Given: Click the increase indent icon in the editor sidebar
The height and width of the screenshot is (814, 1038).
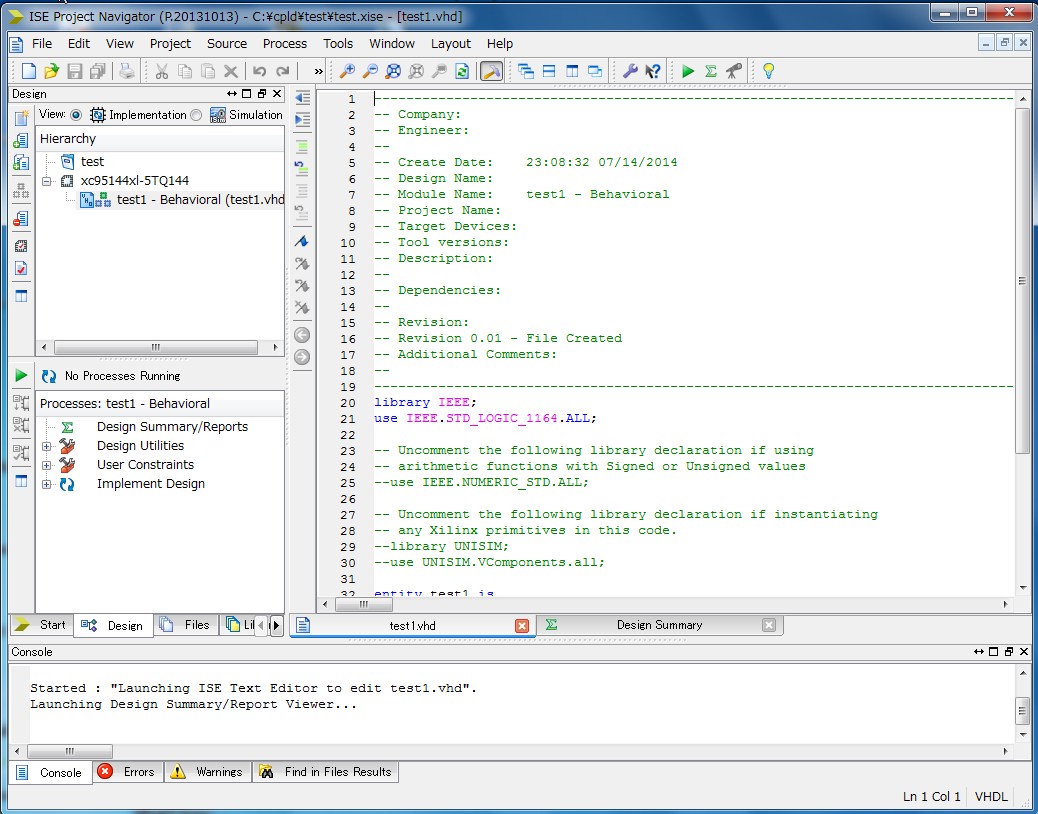Looking at the screenshot, I should (303, 120).
